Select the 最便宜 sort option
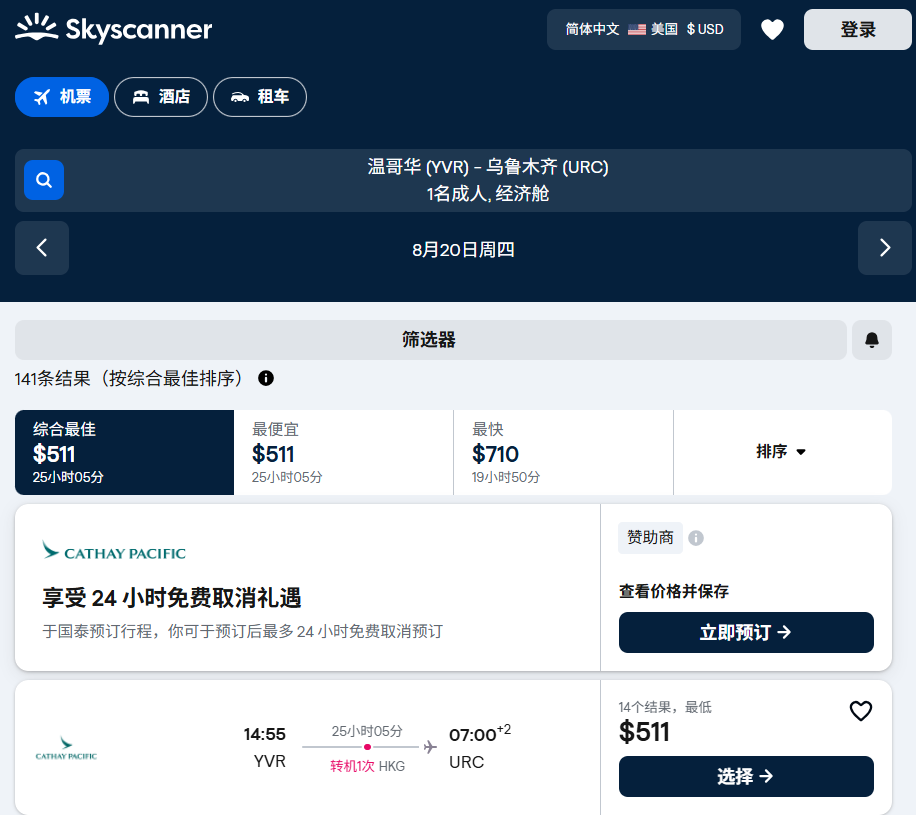The height and width of the screenshot is (815, 916). click(343, 452)
